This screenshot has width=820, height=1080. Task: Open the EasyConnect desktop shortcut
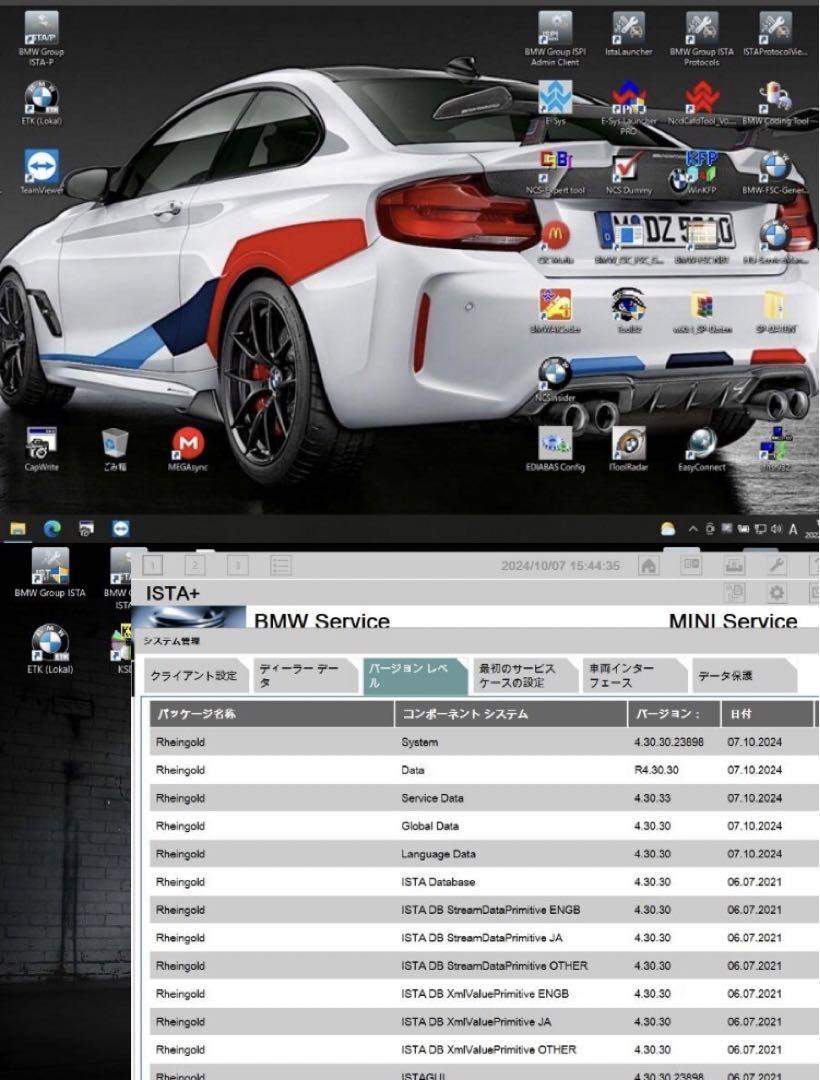tap(702, 449)
